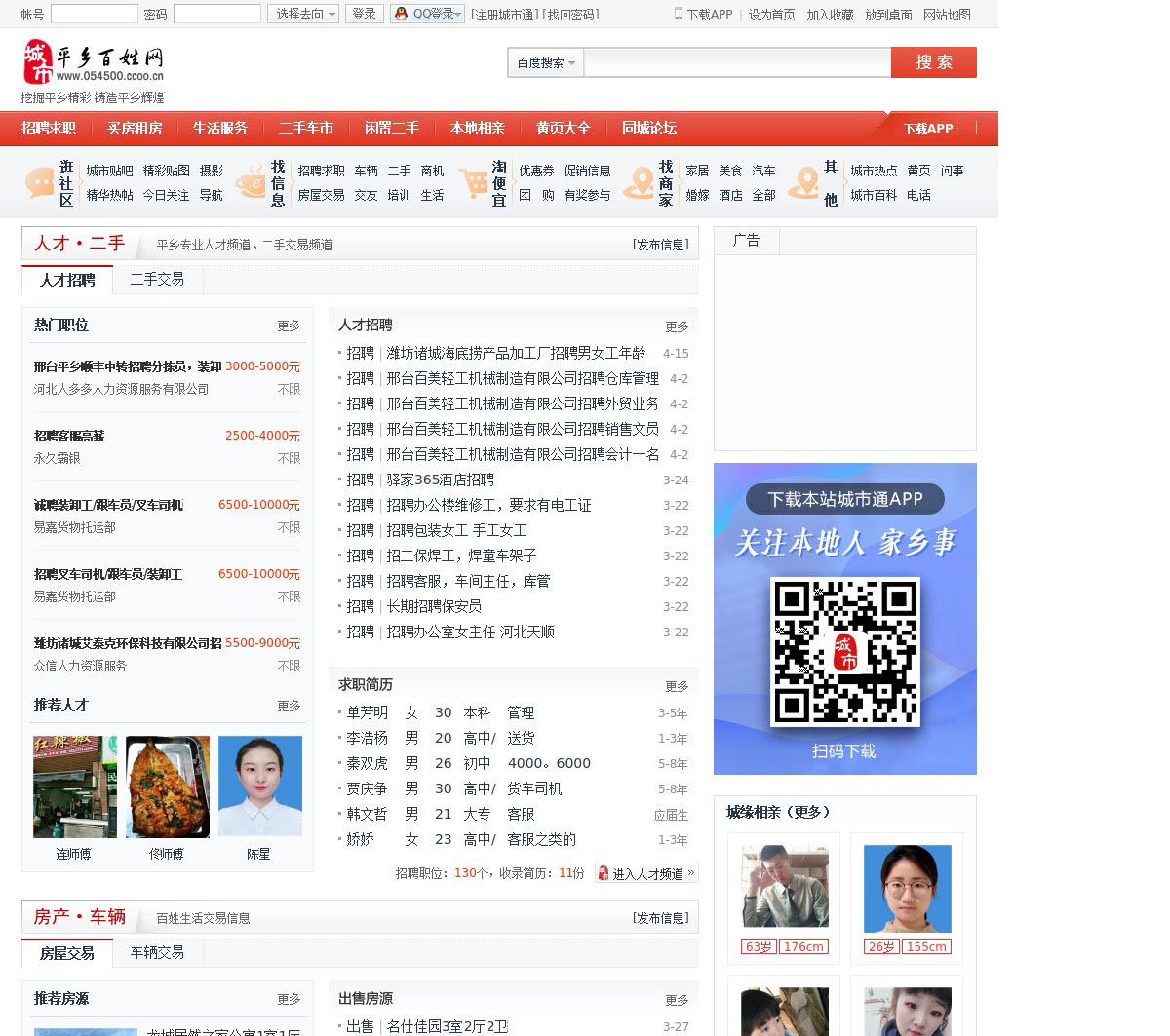
Task: Click the QQ登录 penguin icon button
Action: 427,14
